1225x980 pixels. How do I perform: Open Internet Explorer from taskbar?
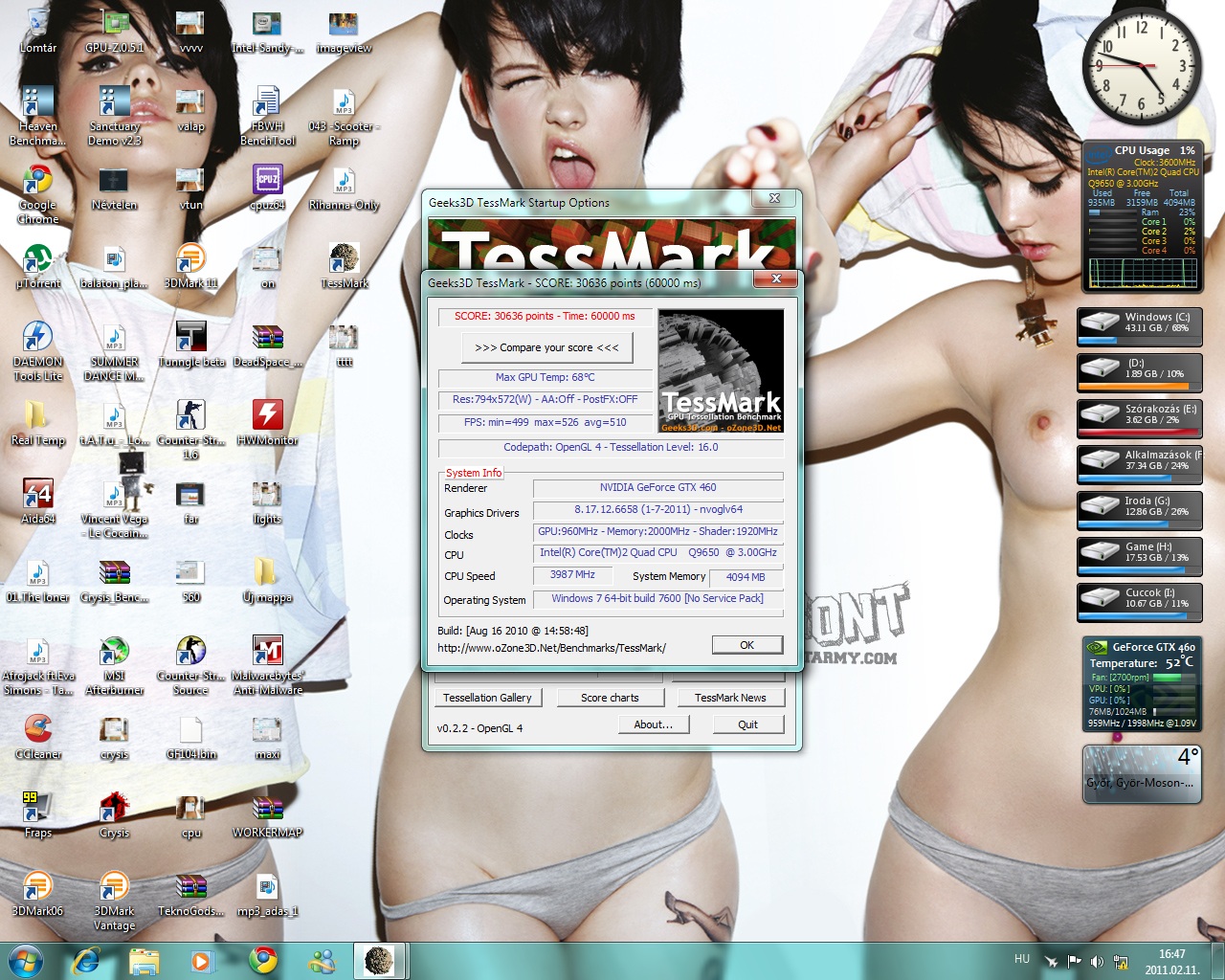point(86,961)
